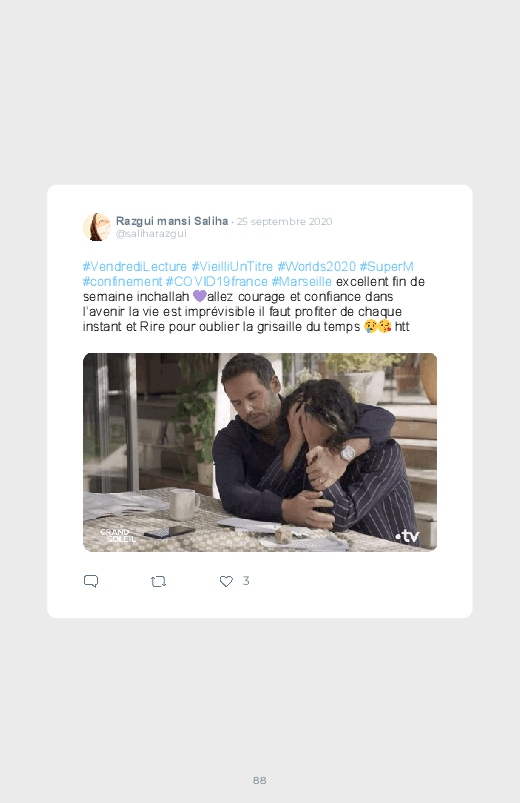Open the embedded tweet image
Viewport: 520px width, 803px height.
tap(260, 452)
